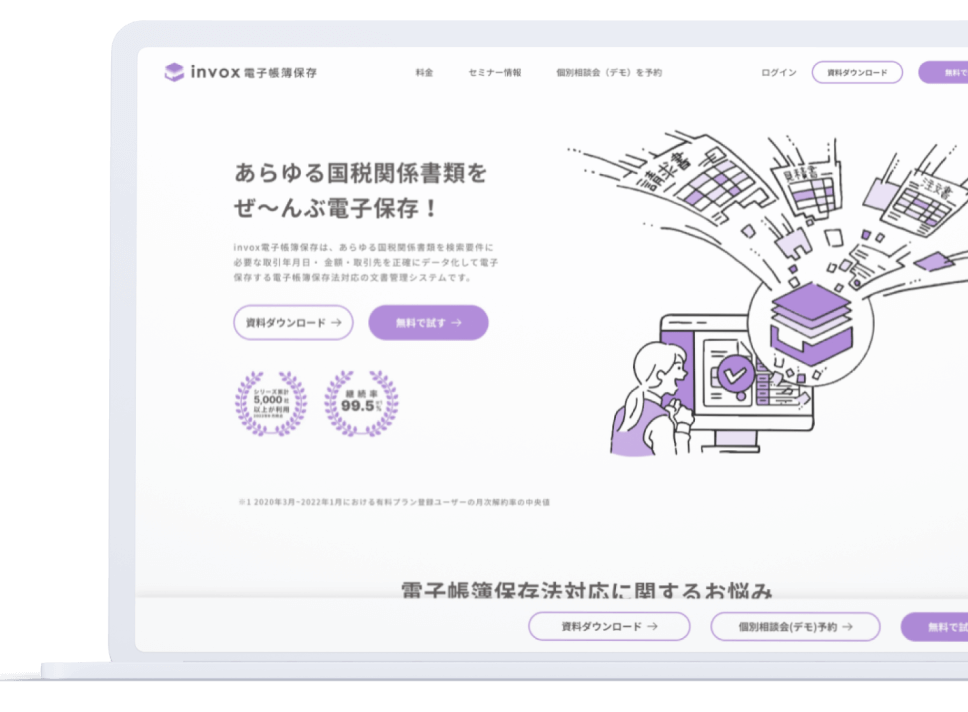This screenshot has height=712, width=968.
Task: Click the checkmark circle on illustrated monitor
Action: (735, 374)
